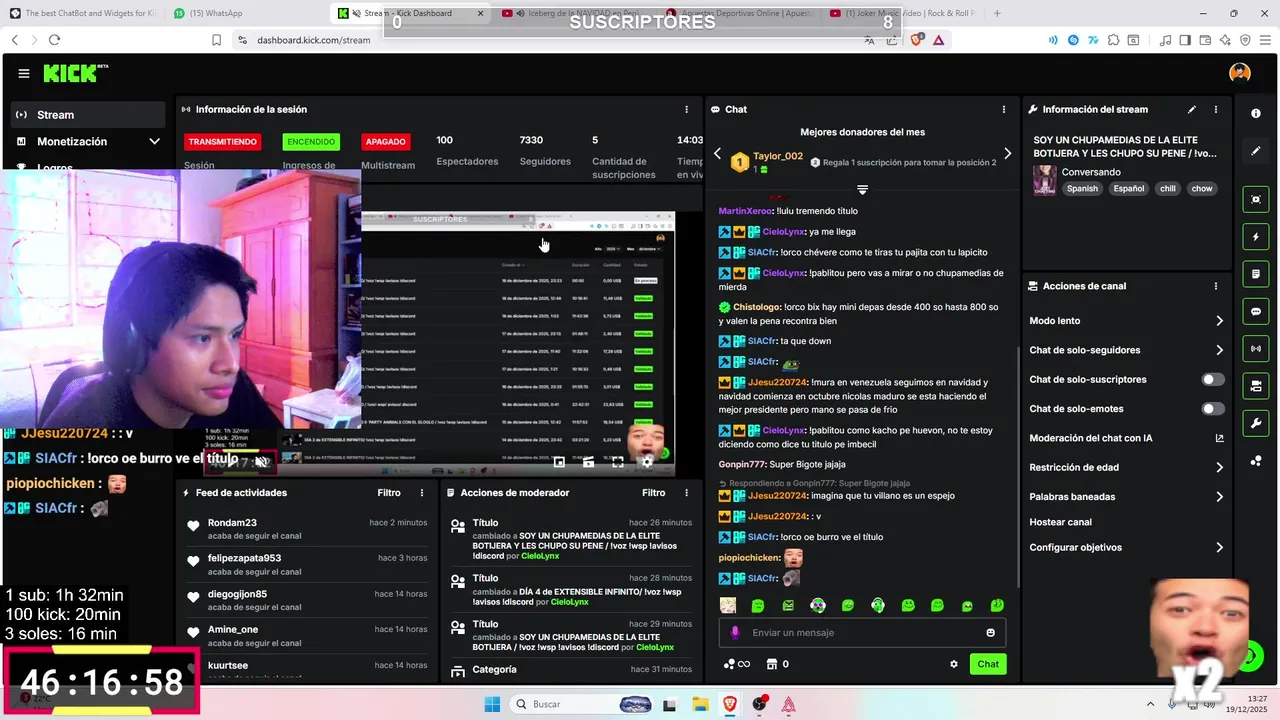Screen dimensions: 1280x720
Task: Open Acciones de moderador options menu
Action: click(686, 493)
